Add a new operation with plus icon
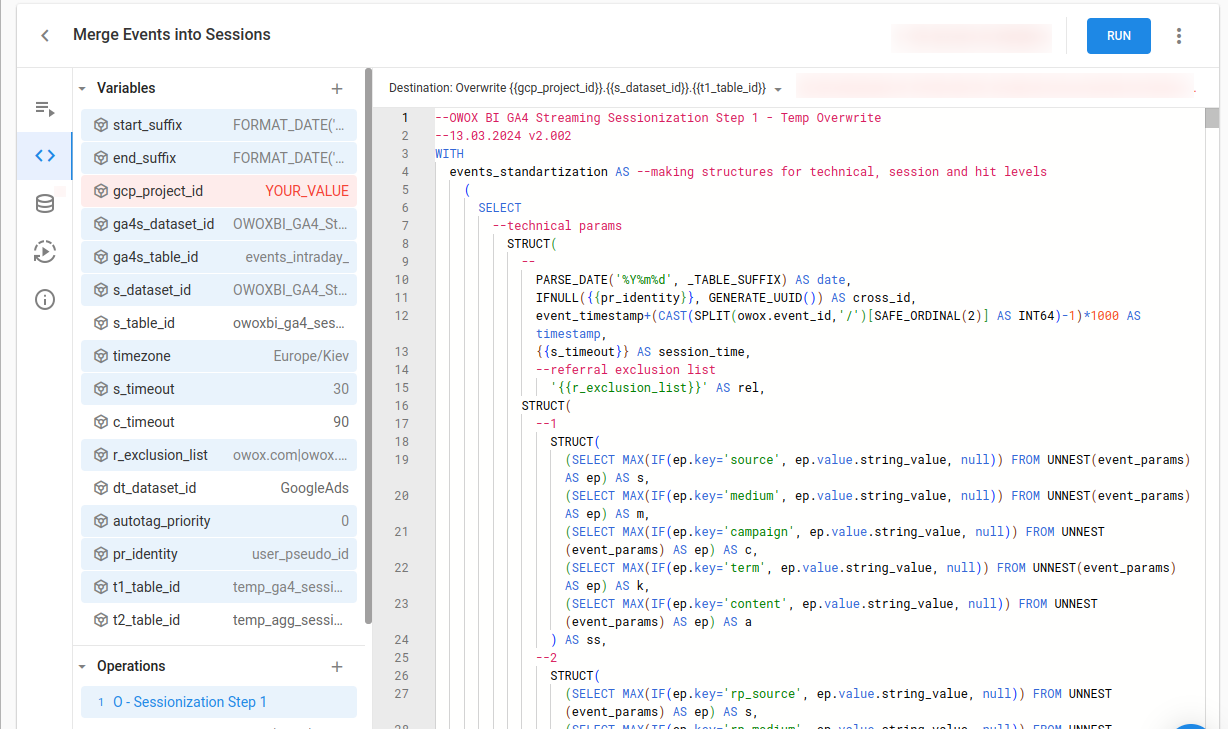This screenshot has width=1228, height=729. coord(337,666)
